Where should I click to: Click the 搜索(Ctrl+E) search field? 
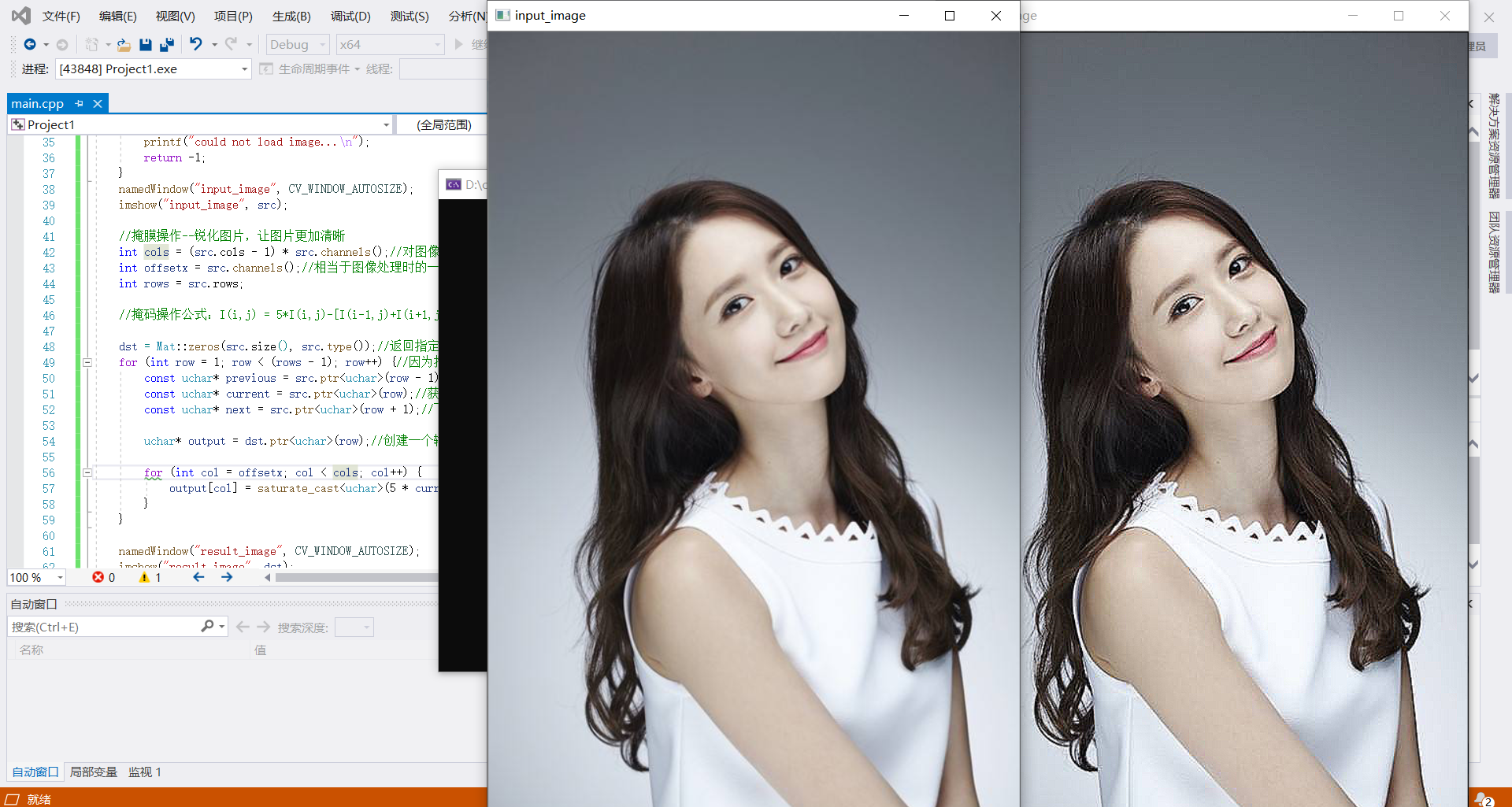pyautogui.click(x=102, y=627)
